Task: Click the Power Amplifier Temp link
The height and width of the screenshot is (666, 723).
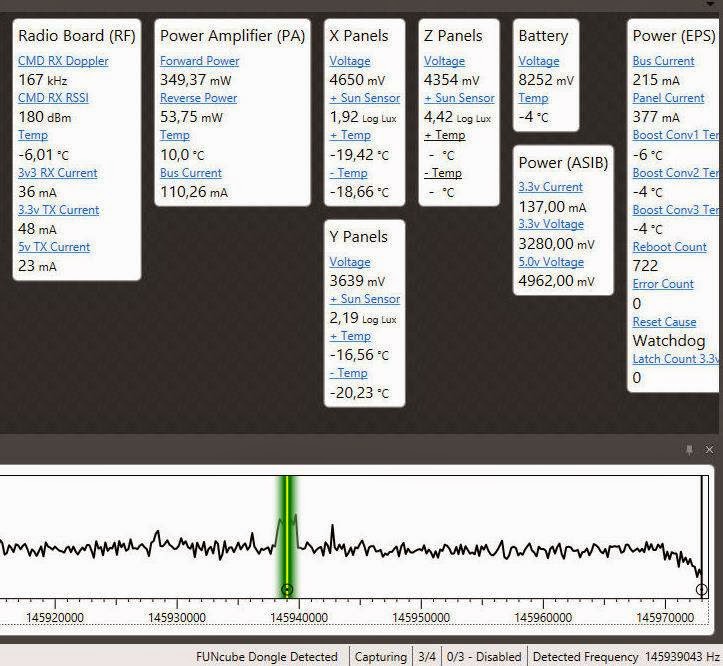Action: click(175, 135)
